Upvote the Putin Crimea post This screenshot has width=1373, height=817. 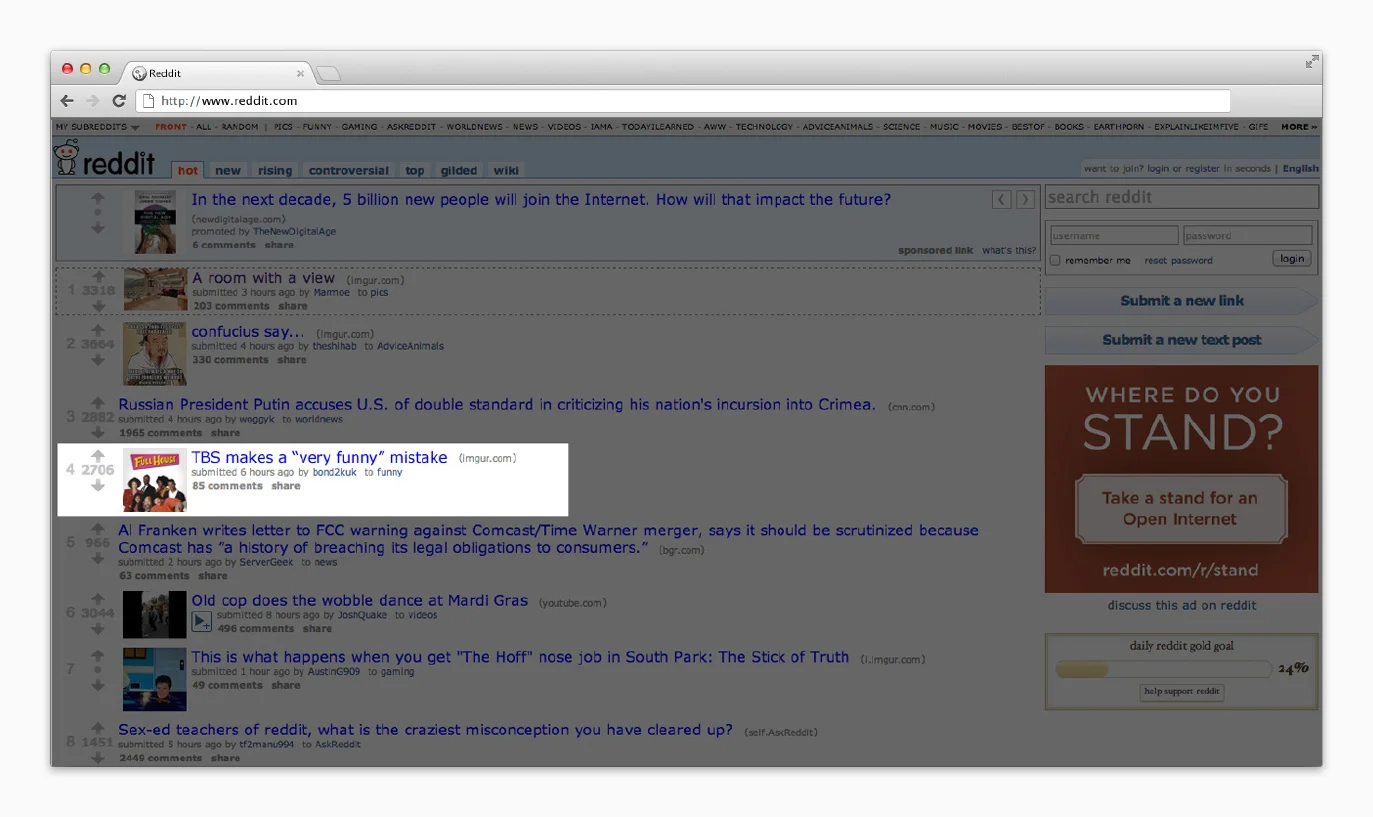point(98,402)
